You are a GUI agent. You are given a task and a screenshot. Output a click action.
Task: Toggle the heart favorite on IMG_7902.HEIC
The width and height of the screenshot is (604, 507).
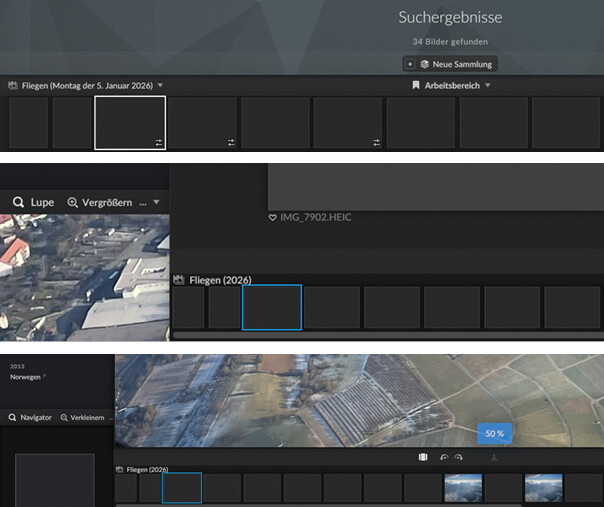click(x=272, y=217)
